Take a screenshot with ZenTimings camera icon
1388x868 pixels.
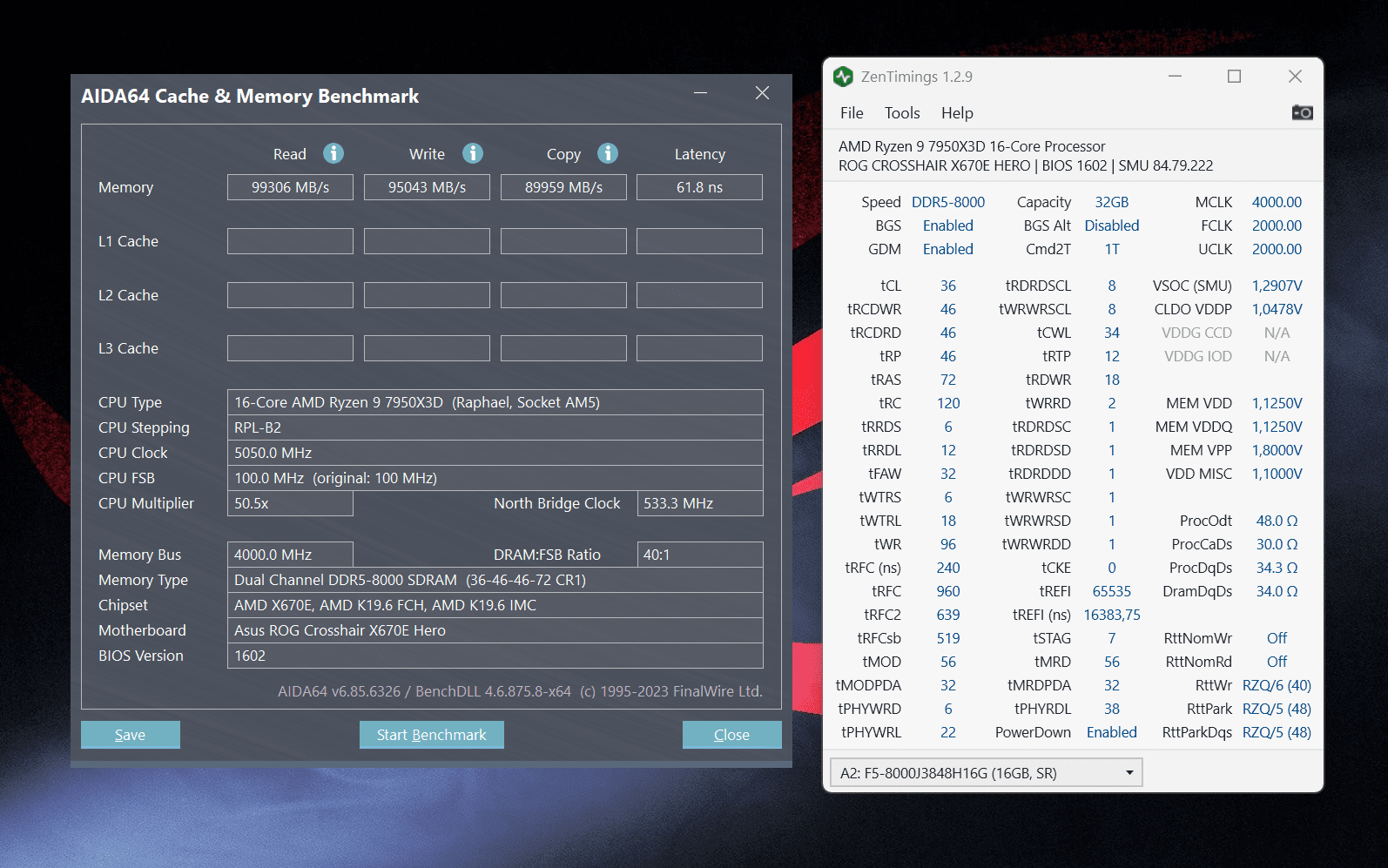pyautogui.click(x=1302, y=112)
